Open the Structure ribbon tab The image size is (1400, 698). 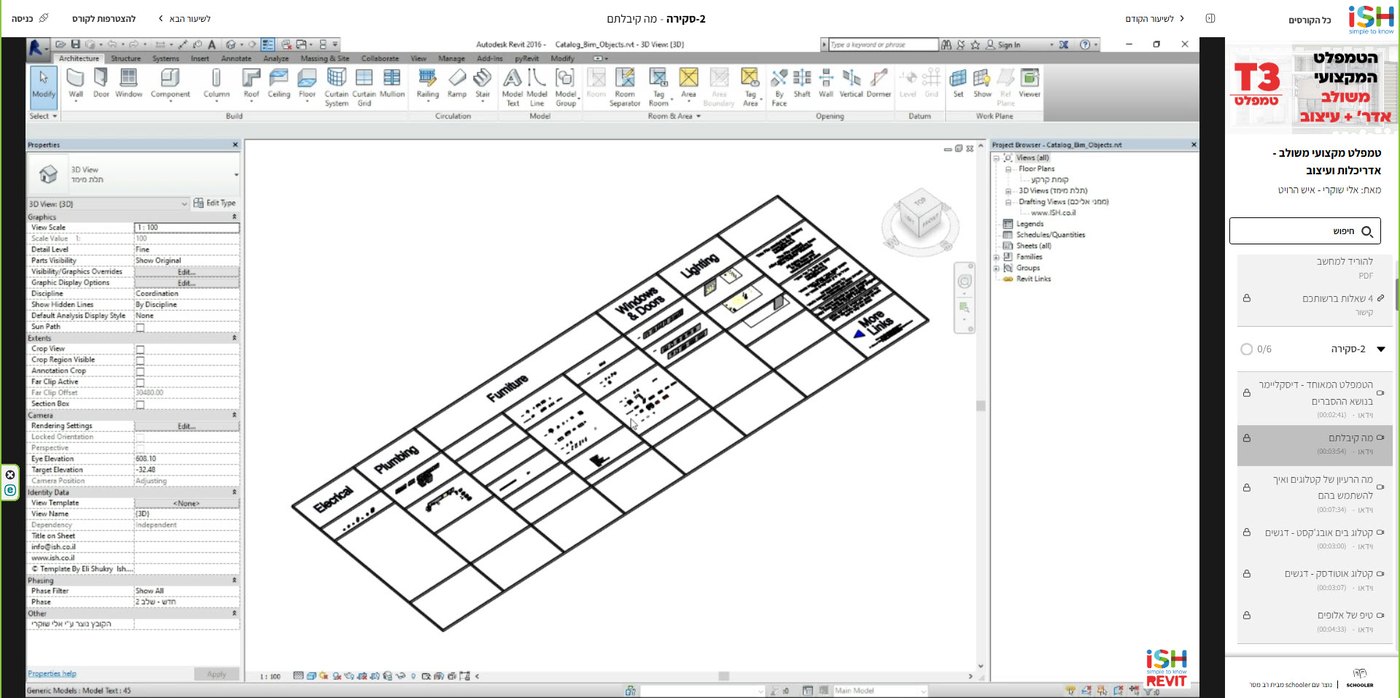click(x=125, y=59)
